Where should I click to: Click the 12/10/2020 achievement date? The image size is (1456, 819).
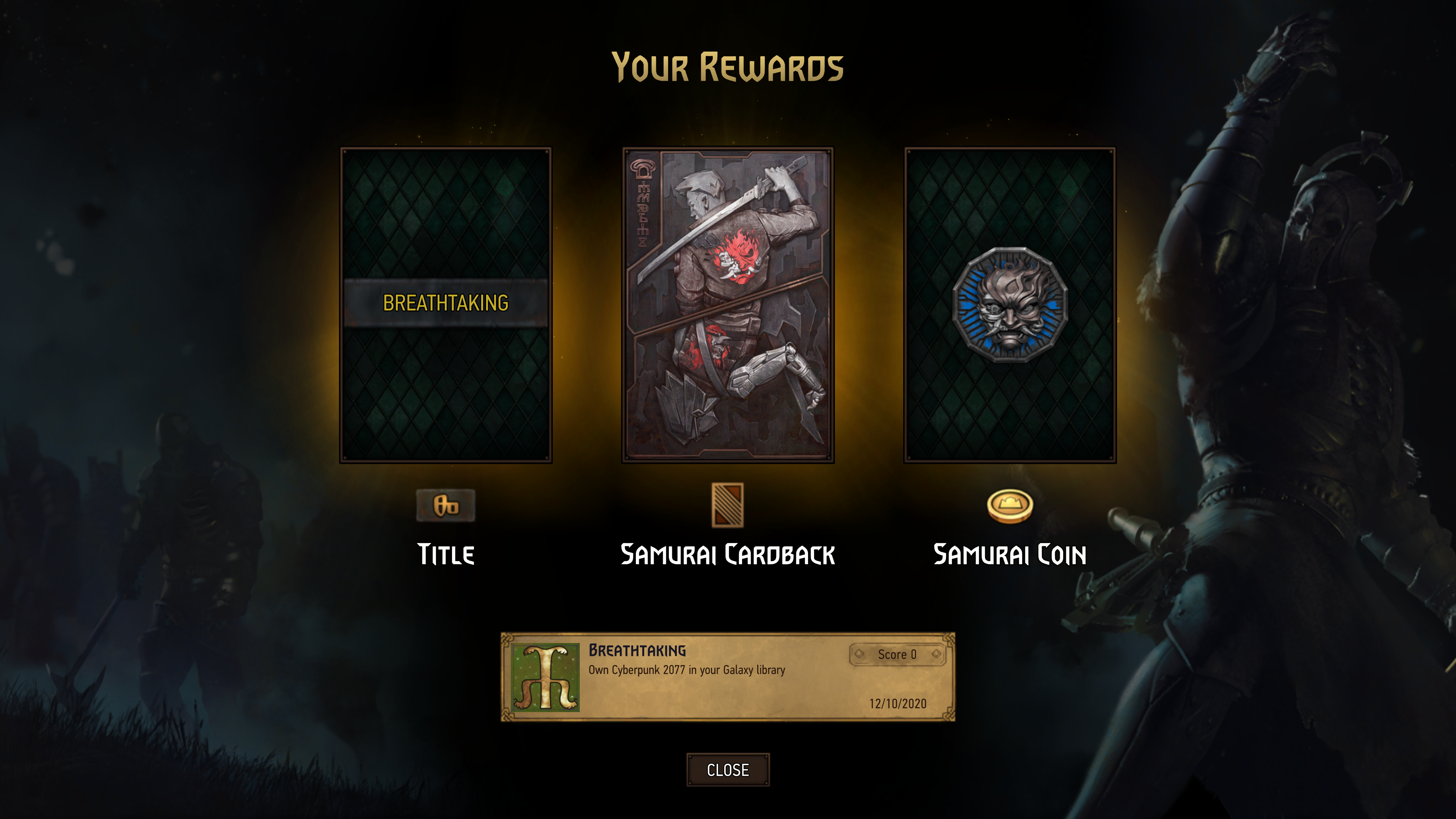coord(897,704)
